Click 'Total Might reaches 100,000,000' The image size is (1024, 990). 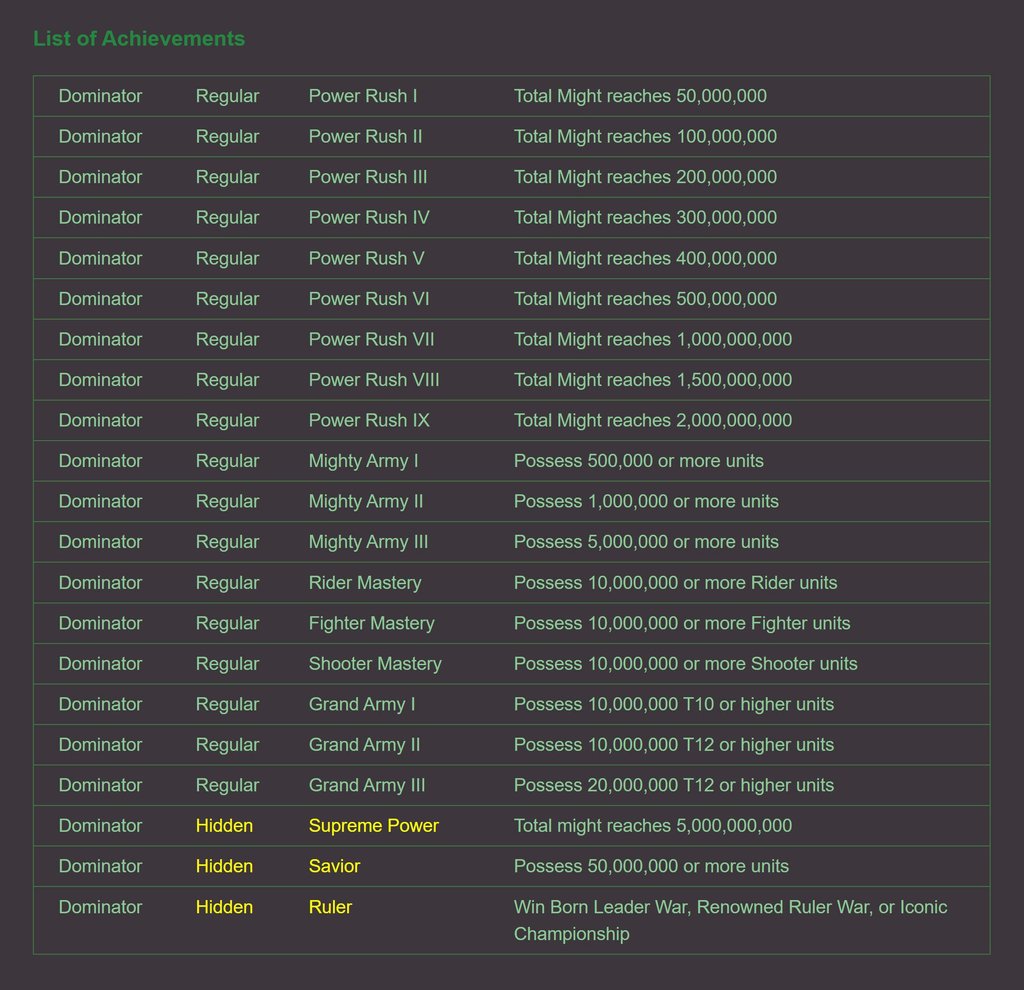pos(645,136)
